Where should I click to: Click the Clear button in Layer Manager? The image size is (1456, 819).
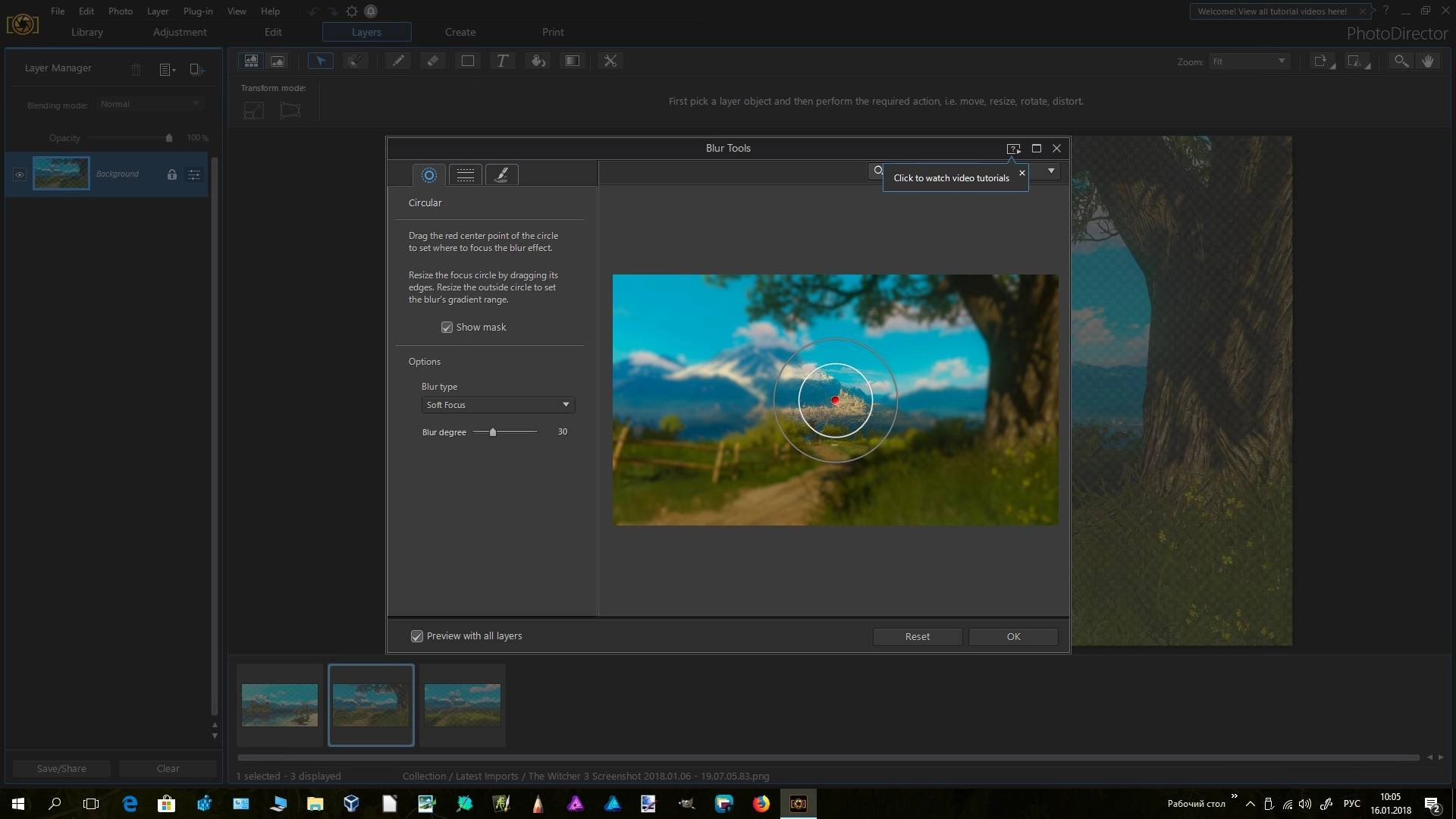168,769
